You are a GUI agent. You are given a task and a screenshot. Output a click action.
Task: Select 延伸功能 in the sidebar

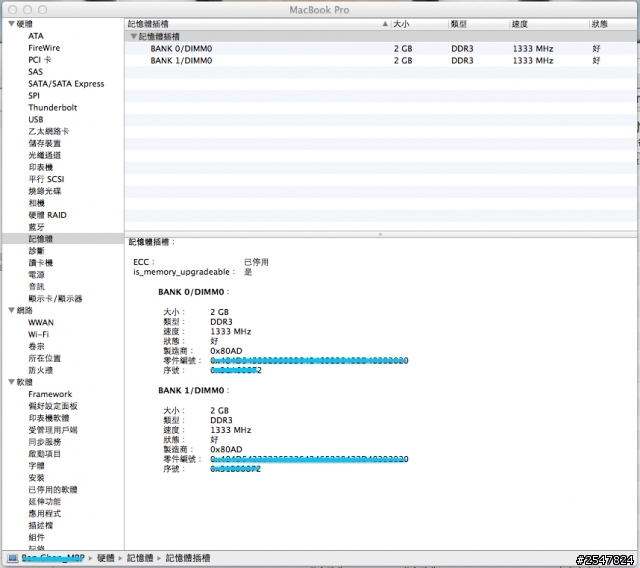click(44, 501)
